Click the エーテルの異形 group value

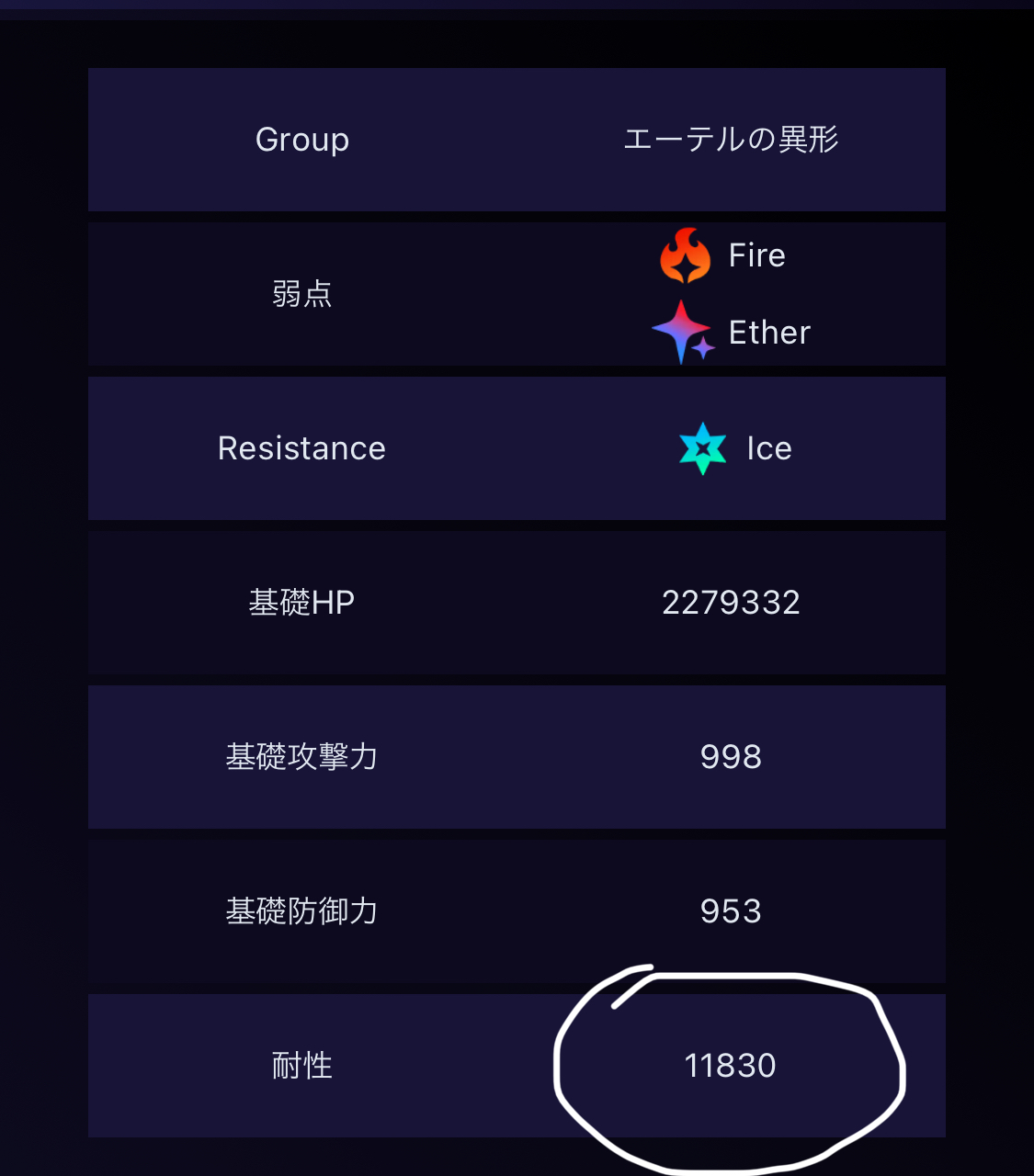point(731,140)
